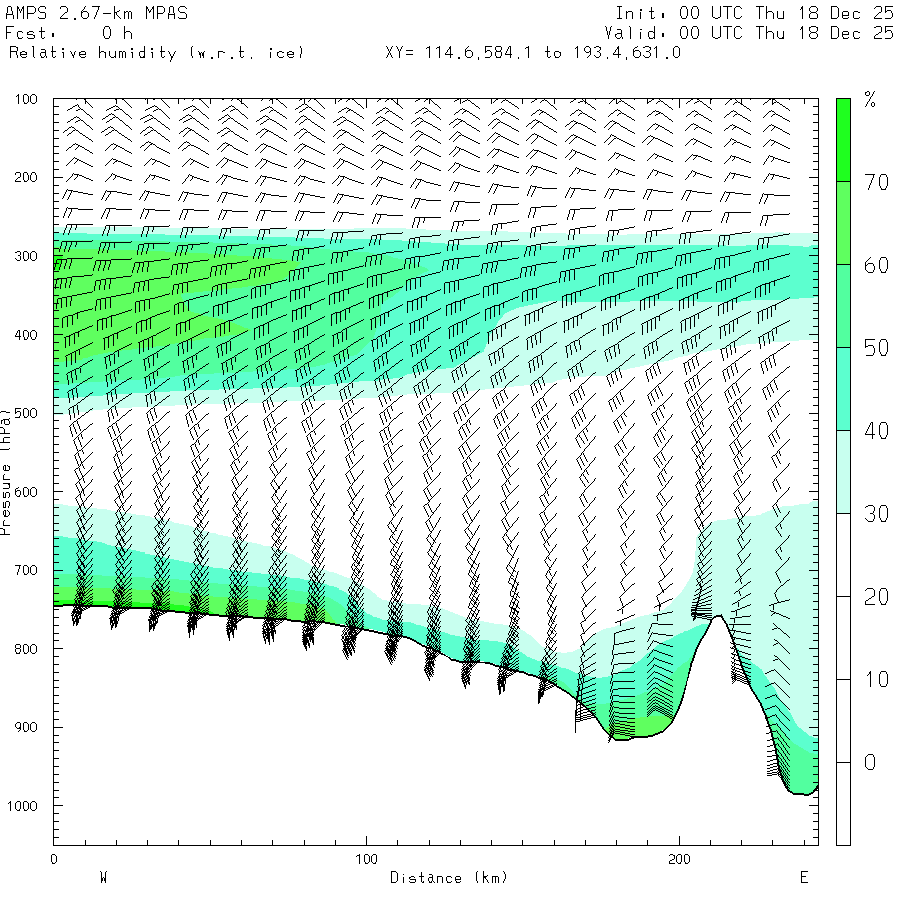The height and width of the screenshot is (900, 900).
Task: Click the 'E' east endpoint marker
Action: point(804,878)
